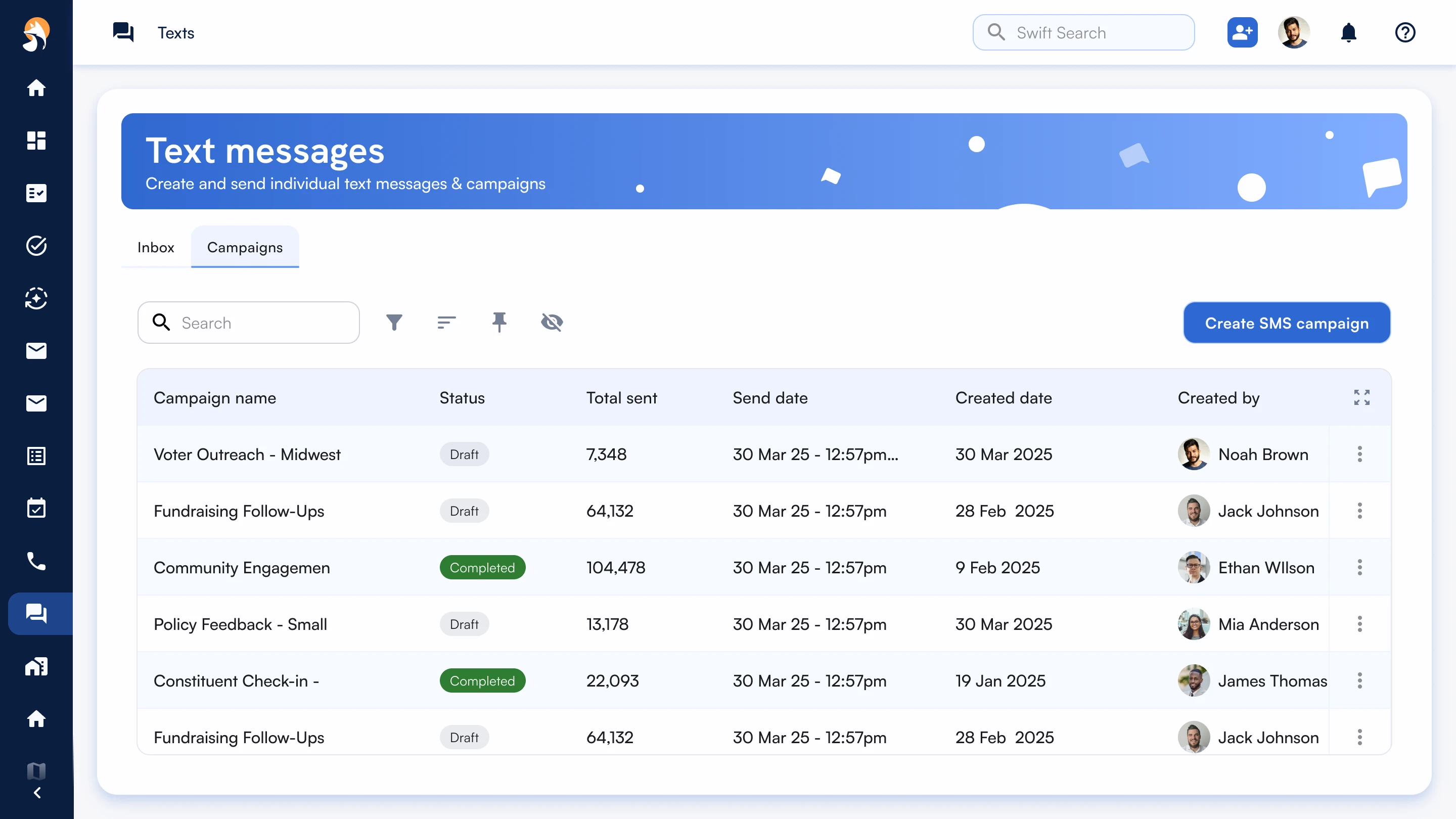Open calendar tasks icon in sidebar
1456x819 pixels.
pos(36,508)
